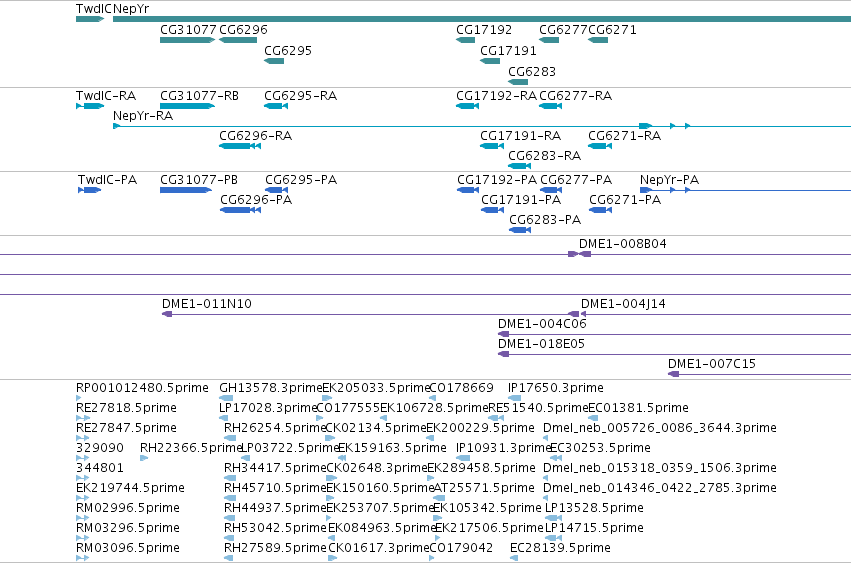The height and width of the screenshot is (563, 851).
Task: Click the 344801 feature label
Action: pos(100,469)
